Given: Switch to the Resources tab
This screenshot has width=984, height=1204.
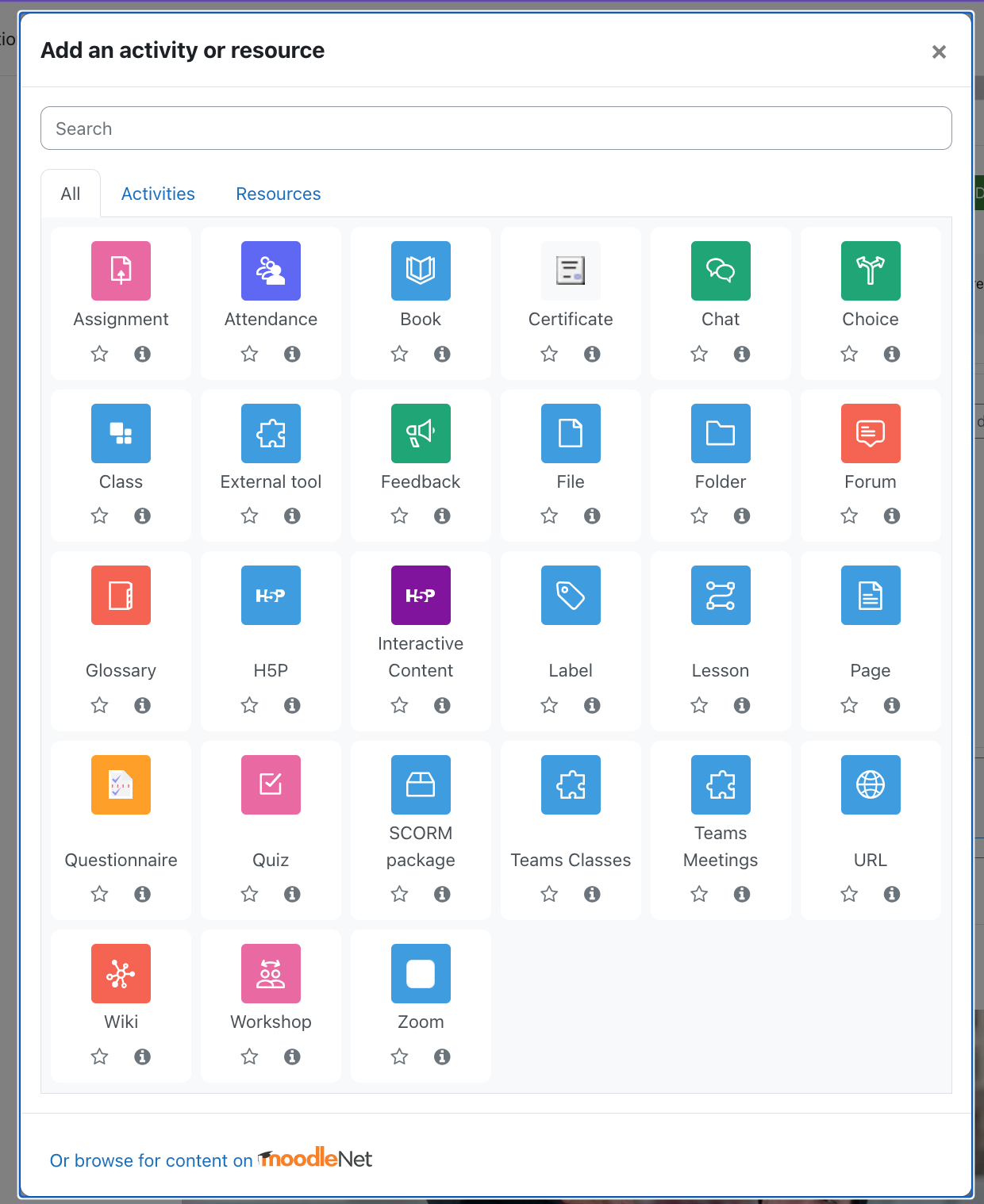Looking at the screenshot, I should 278,194.
